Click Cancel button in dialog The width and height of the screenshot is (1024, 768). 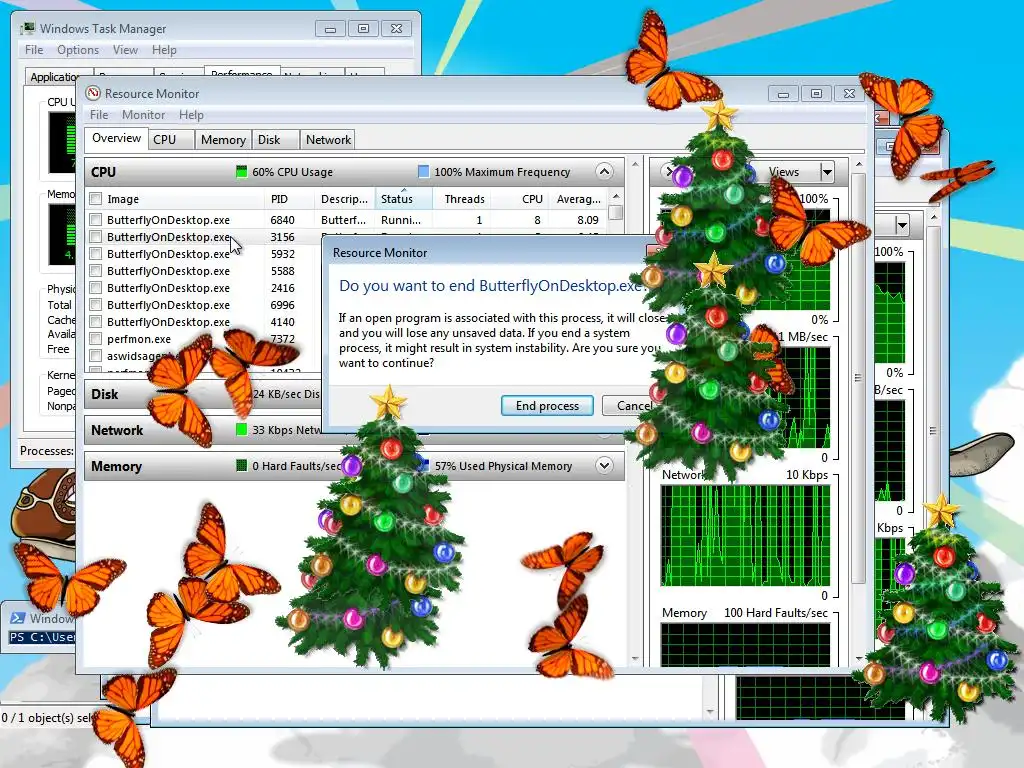tap(627, 406)
